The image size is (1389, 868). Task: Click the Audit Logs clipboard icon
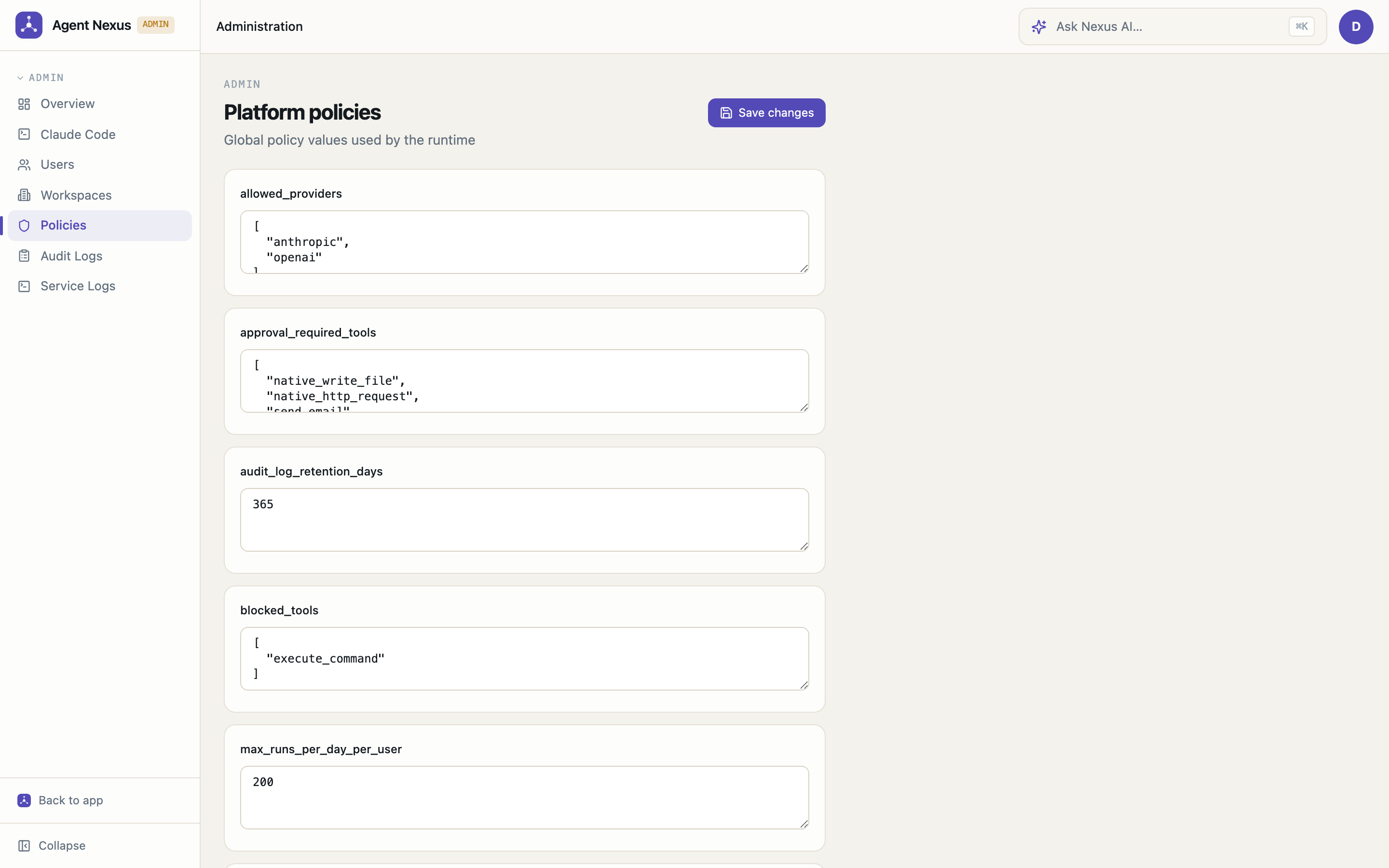coord(24,256)
